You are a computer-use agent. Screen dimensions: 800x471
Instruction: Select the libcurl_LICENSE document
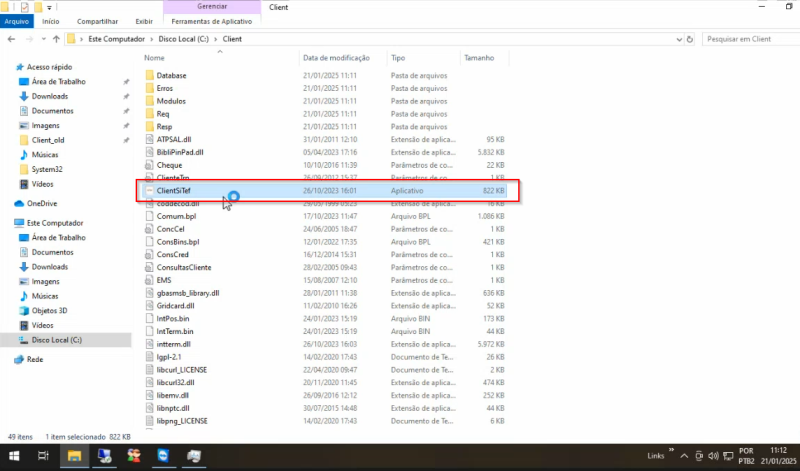[182, 369]
